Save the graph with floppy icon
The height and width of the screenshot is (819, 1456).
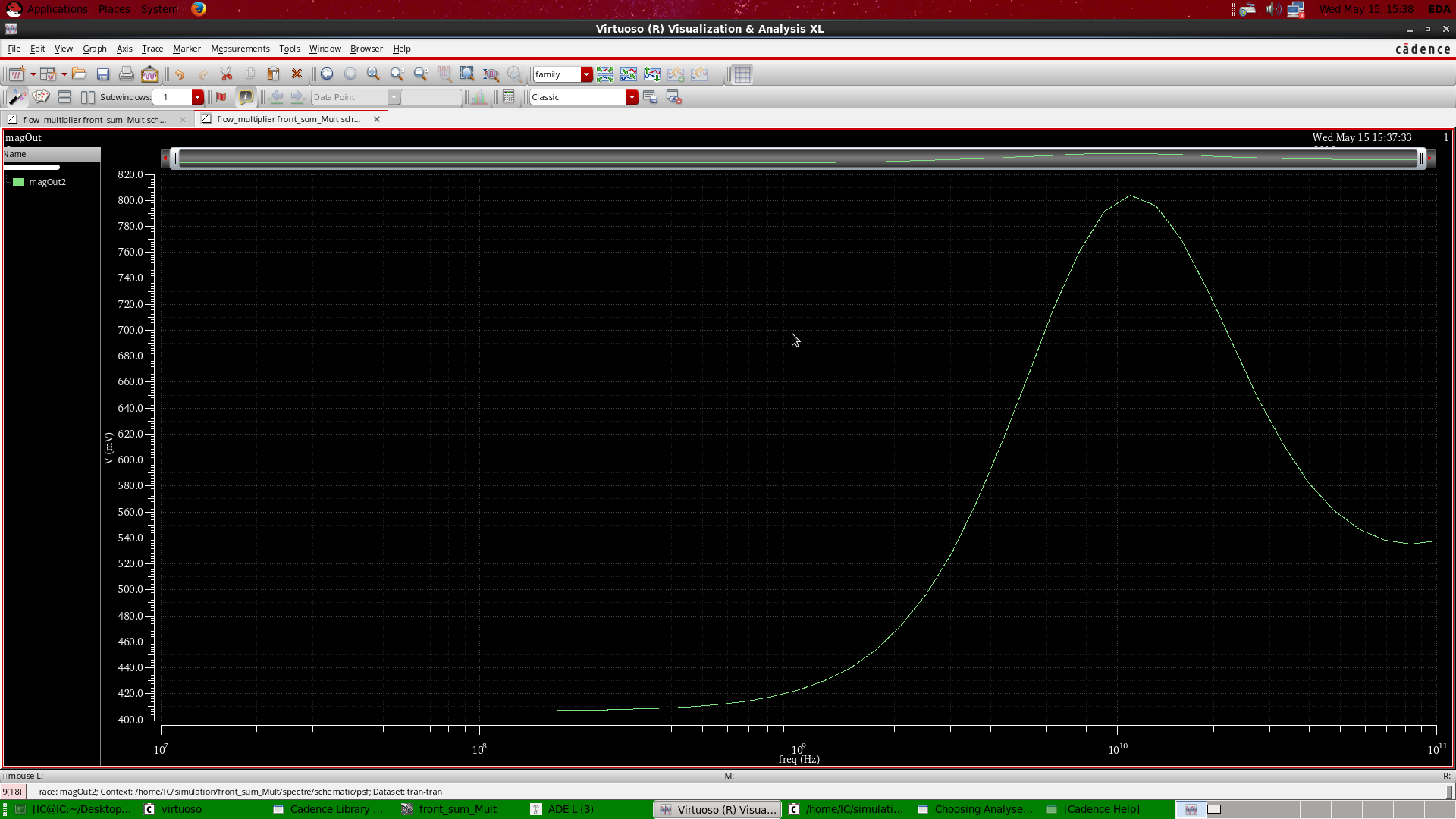(x=103, y=74)
